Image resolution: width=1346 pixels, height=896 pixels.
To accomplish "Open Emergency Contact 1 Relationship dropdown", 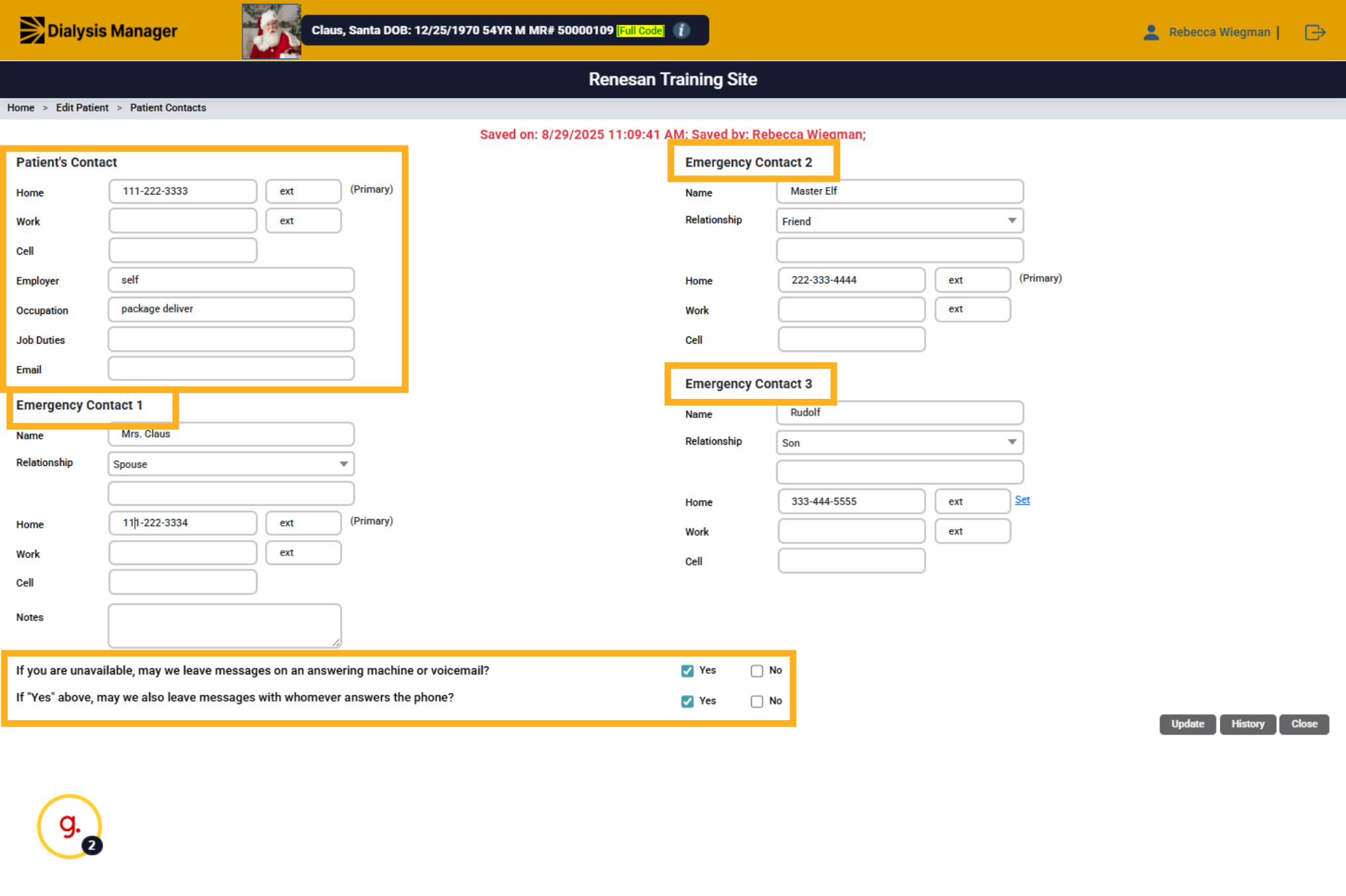I will click(231, 464).
